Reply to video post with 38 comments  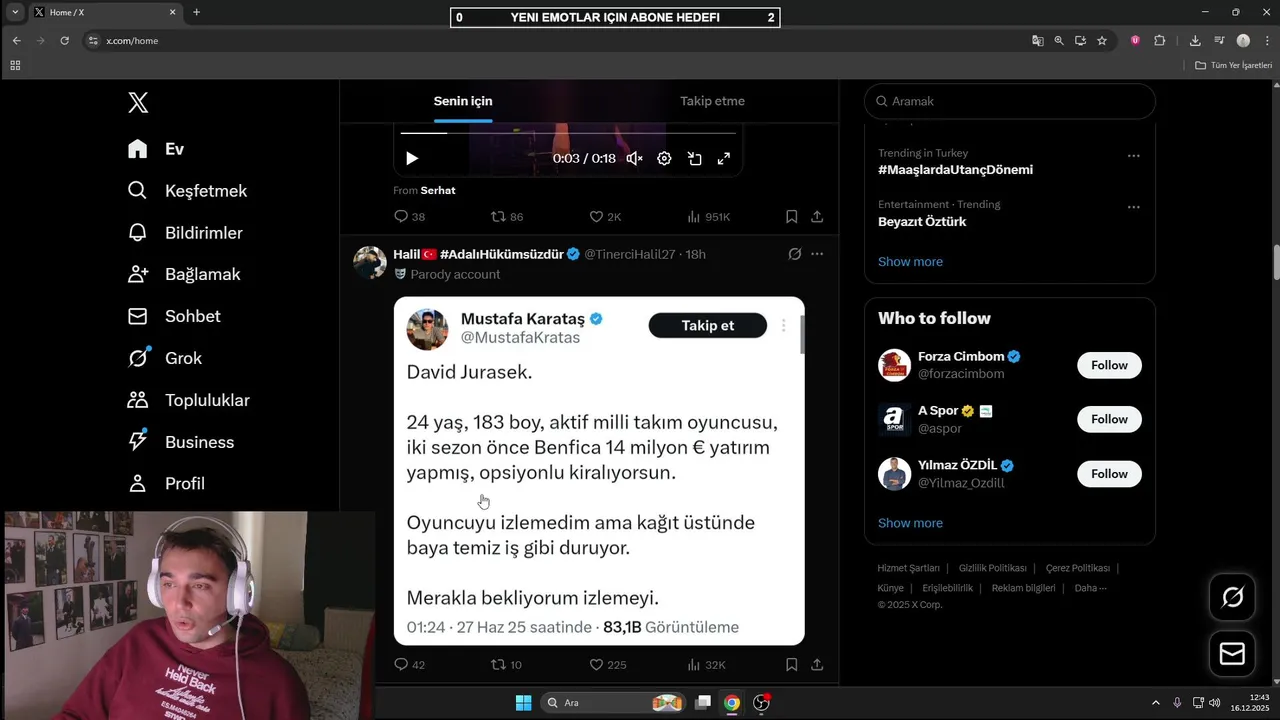pyautogui.click(x=410, y=216)
